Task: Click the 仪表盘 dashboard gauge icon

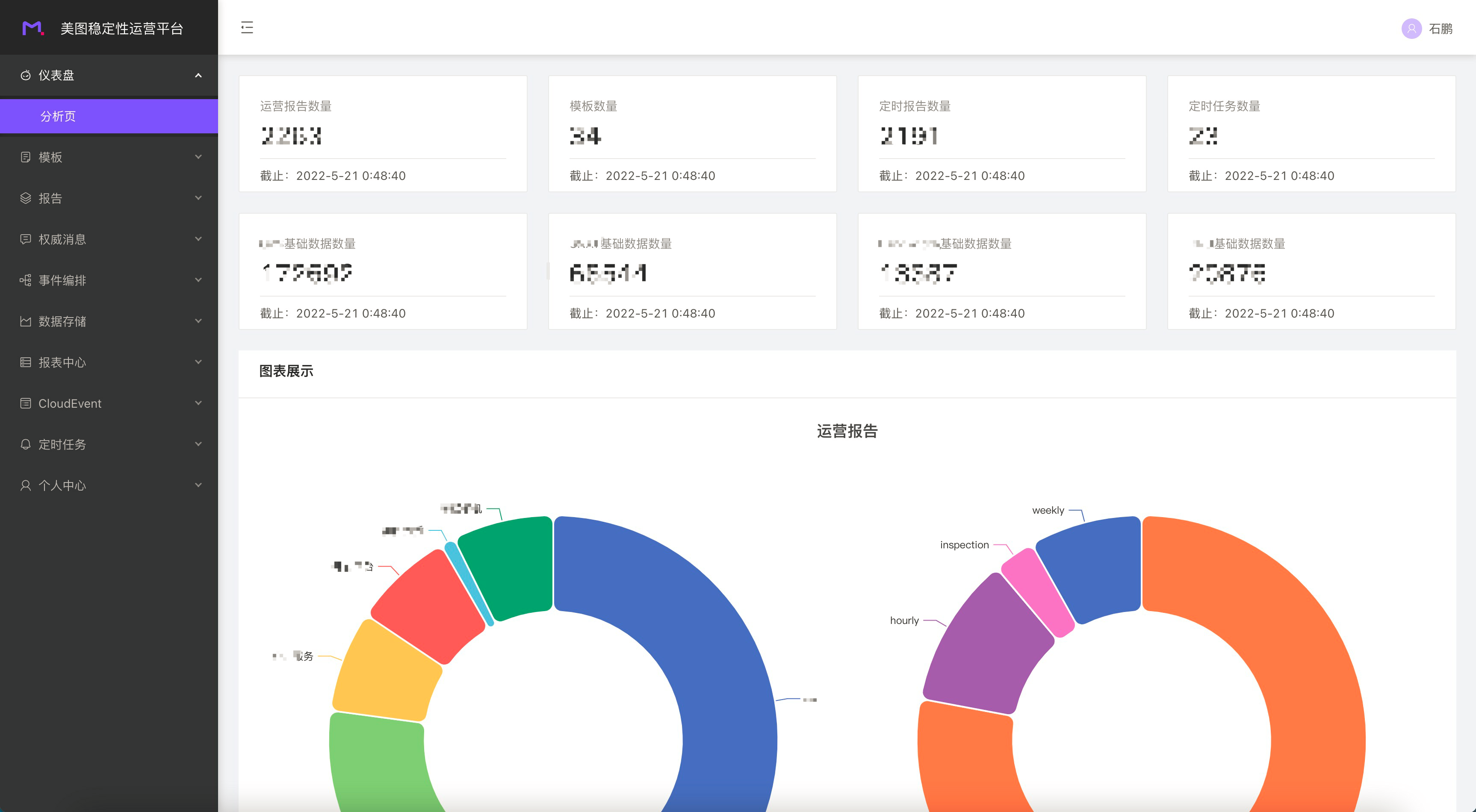Action: click(x=25, y=75)
